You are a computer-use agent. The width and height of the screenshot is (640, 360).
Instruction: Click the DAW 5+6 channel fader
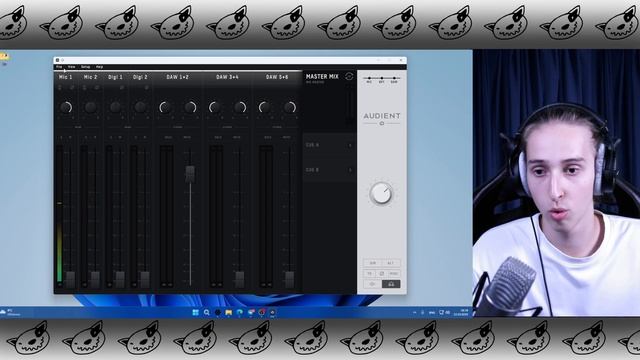coord(289,279)
